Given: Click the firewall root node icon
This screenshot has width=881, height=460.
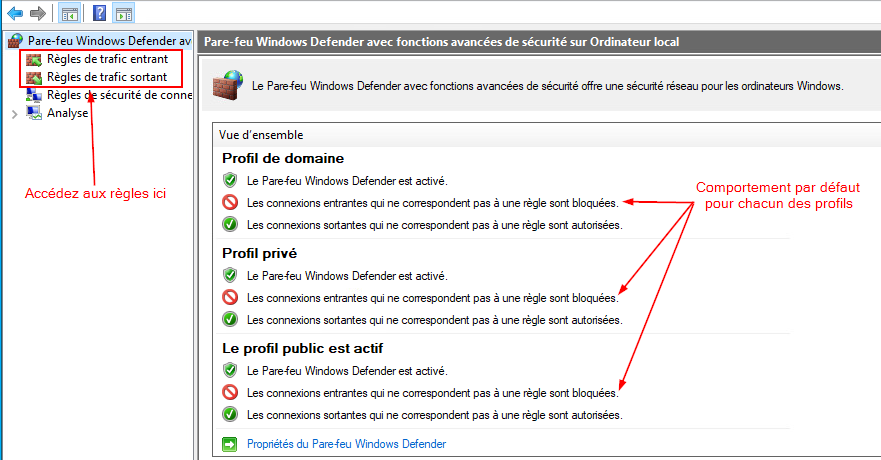Looking at the screenshot, I should point(16,41).
